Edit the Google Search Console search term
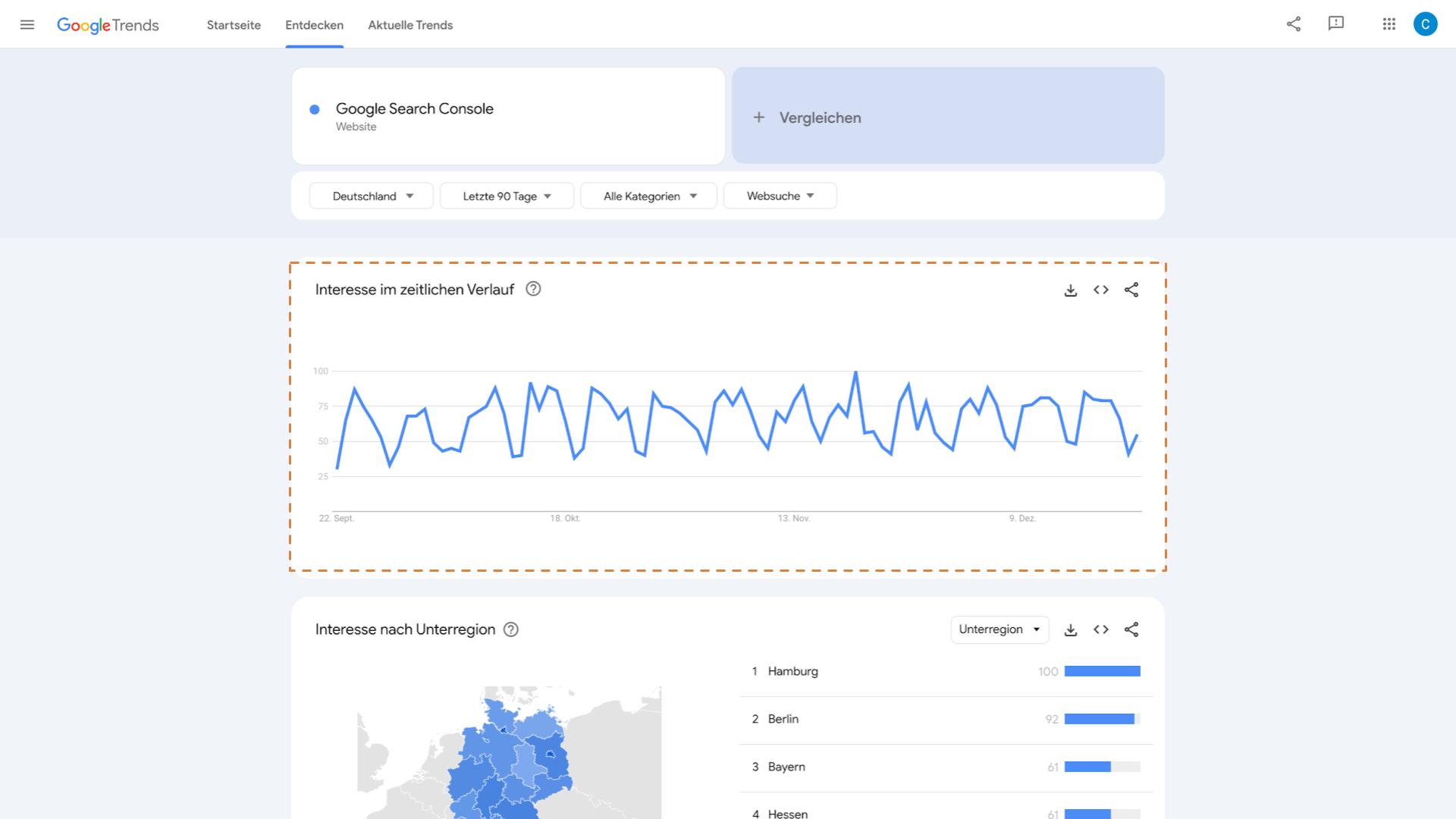Image resolution: width=1456 pixels, height=819 pixels. pyautogui.click(x=508, y=116)
